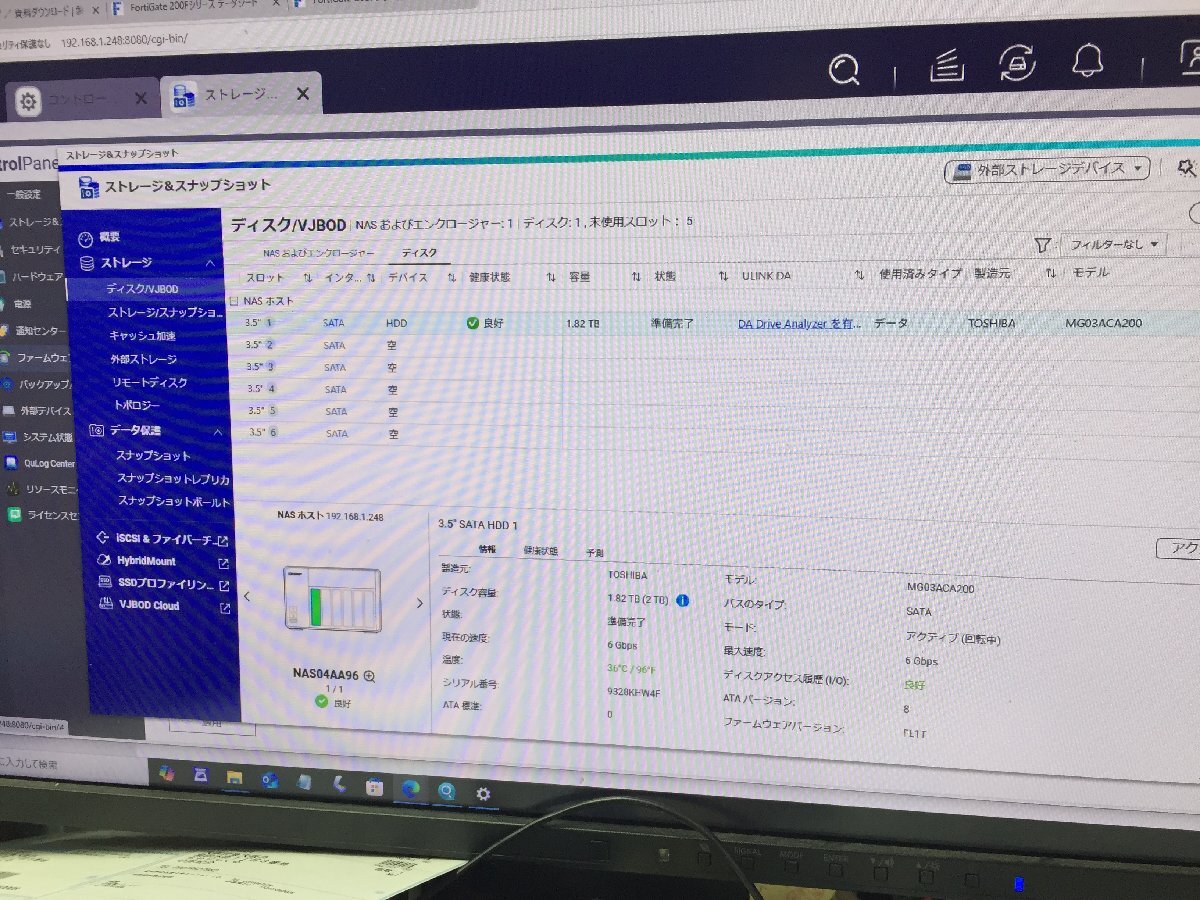Sort by the スロット column arrows
The image size is (1200, 900).
307,277
